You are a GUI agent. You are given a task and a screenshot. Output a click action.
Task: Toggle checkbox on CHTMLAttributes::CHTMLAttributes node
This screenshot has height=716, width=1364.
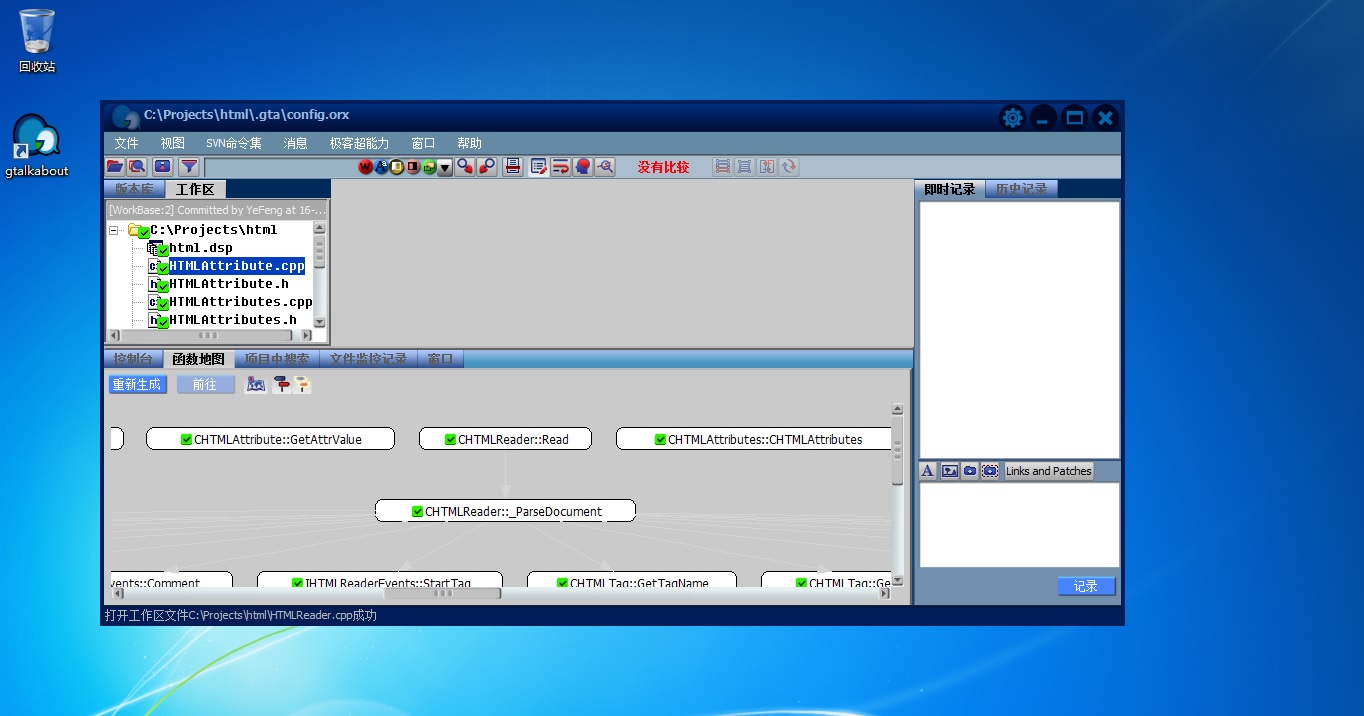[x=660, y=439]
